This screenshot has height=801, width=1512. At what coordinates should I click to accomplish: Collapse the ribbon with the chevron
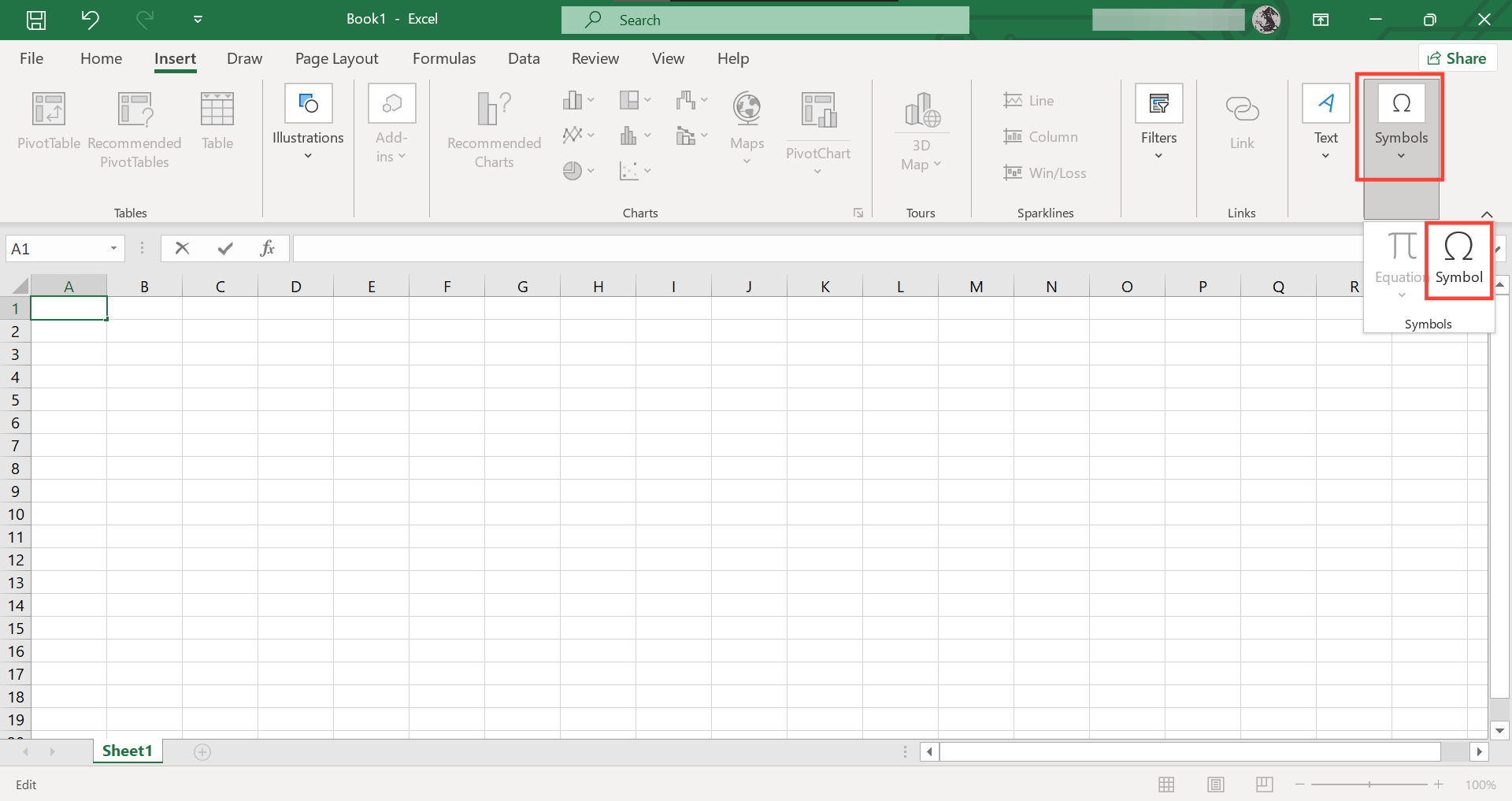1487,214
